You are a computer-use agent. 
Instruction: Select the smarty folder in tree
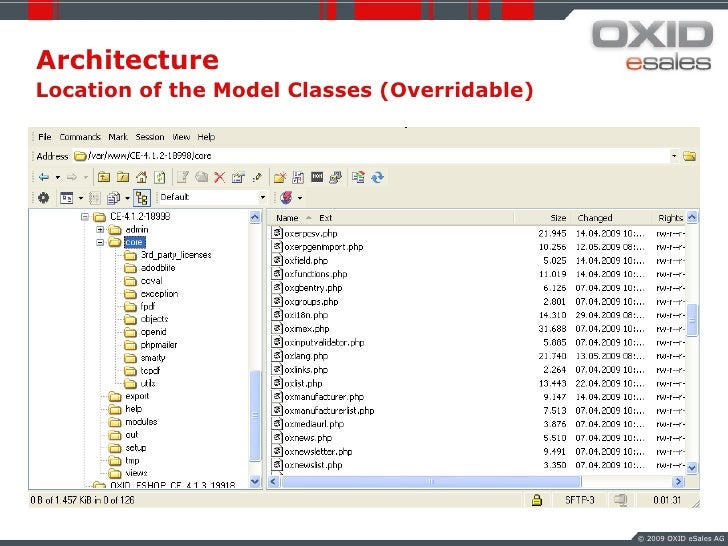(153, 358)
